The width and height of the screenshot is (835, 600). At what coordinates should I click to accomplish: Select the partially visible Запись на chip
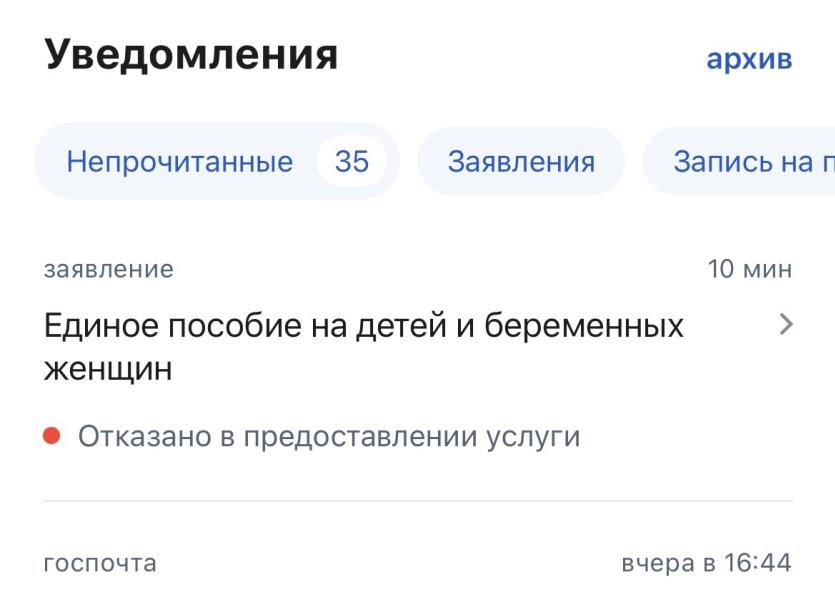[752, 162]
